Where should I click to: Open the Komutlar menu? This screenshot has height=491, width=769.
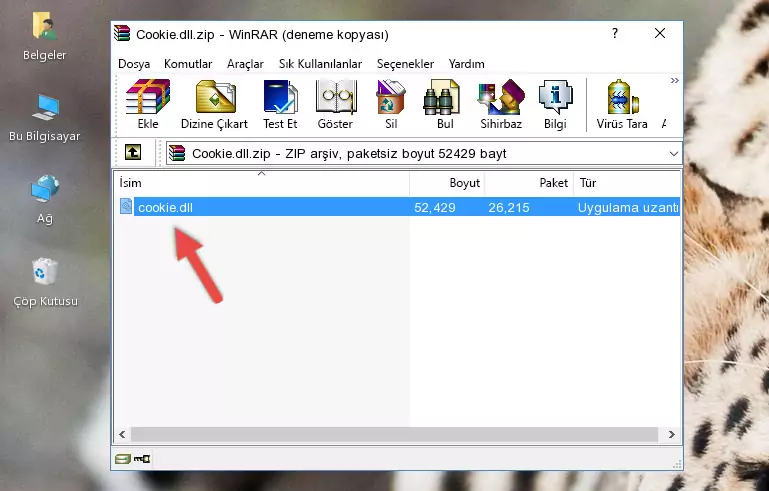coord(188,64)
